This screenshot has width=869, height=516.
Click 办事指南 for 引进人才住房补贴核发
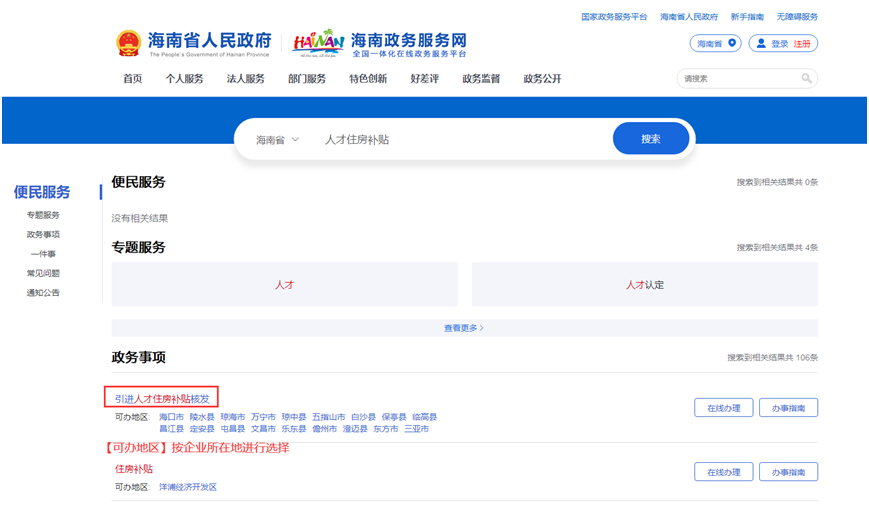click(x=789, y=408)
